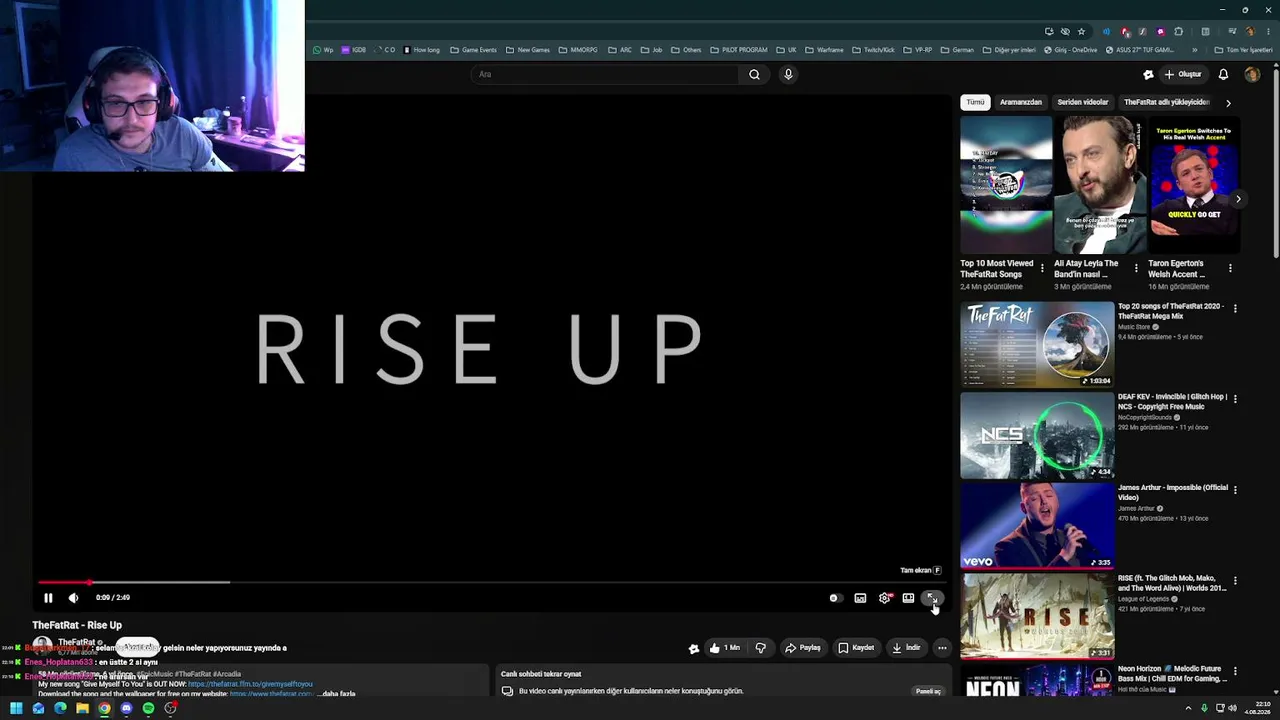The image size is (1280, 720).
Task: Open the Taron Egerton Welsh Accent short
Action: pos(1194,186)
